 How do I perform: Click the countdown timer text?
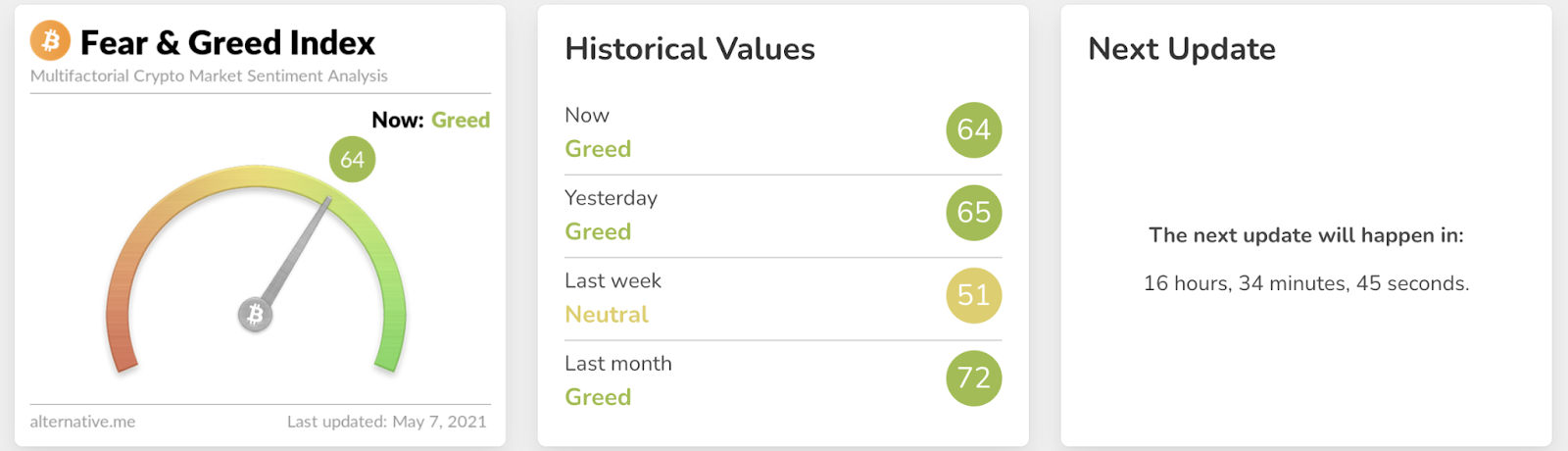1306,284
